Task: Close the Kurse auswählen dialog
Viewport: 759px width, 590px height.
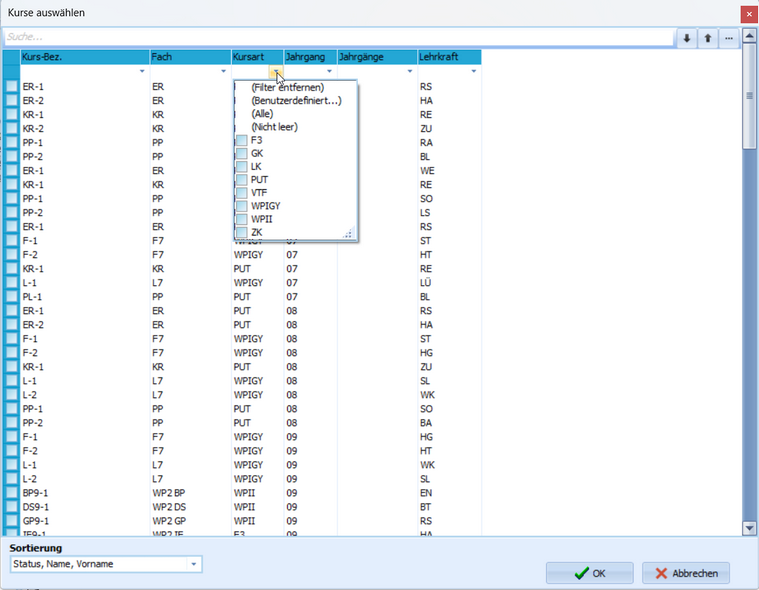Action: click(x=749, y=14)
